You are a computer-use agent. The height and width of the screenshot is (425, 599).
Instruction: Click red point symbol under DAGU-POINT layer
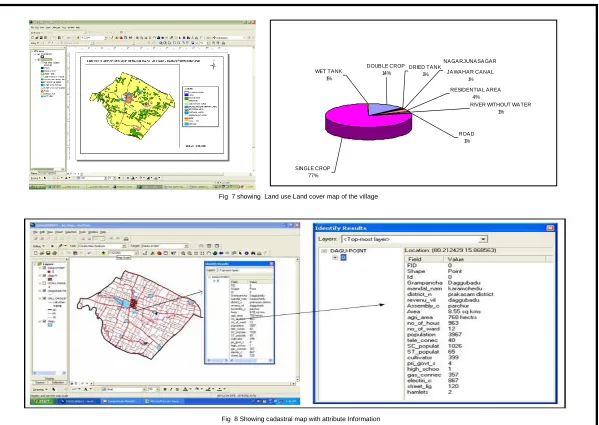pos(49,272)
